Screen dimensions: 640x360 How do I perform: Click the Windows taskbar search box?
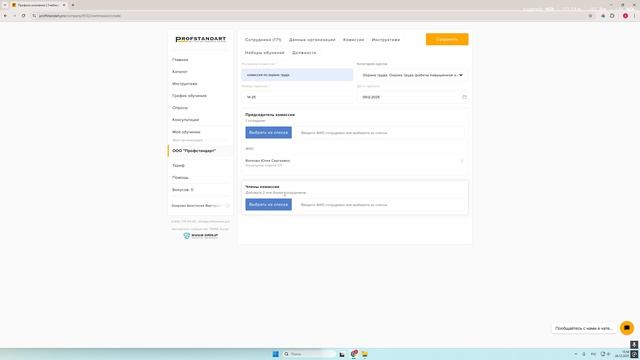[309, 354]
